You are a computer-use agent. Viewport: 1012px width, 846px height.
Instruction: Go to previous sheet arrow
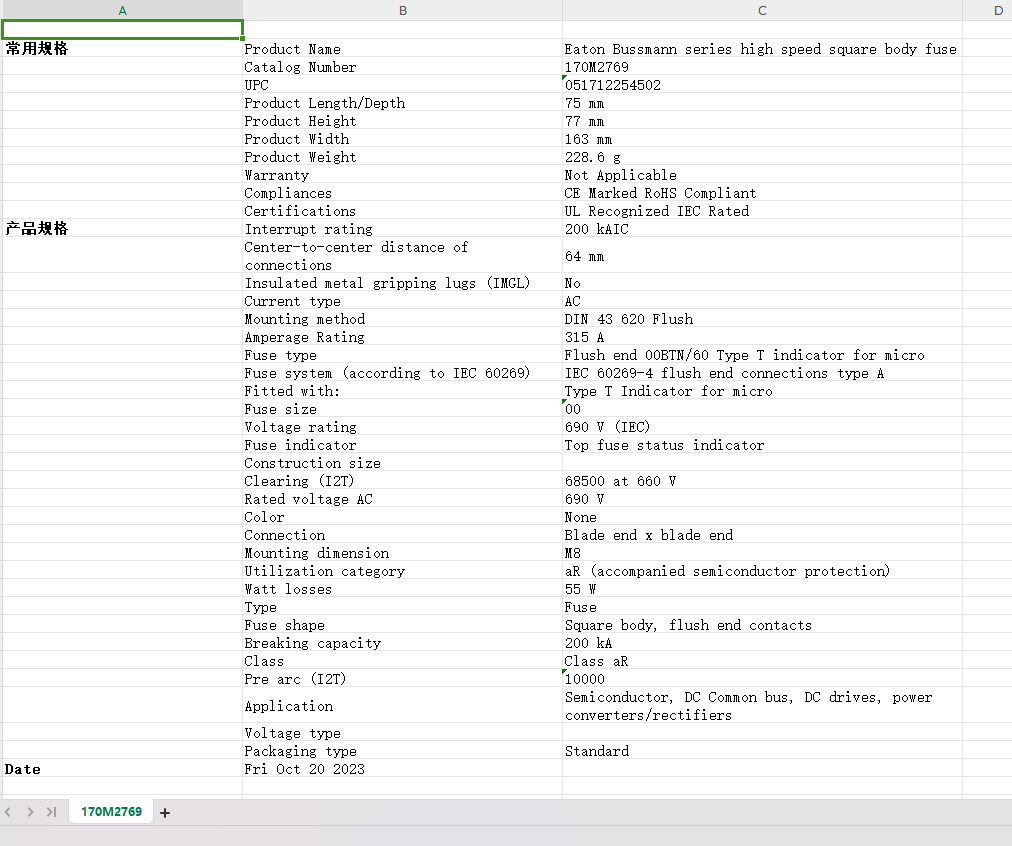(x=8, y=812)
